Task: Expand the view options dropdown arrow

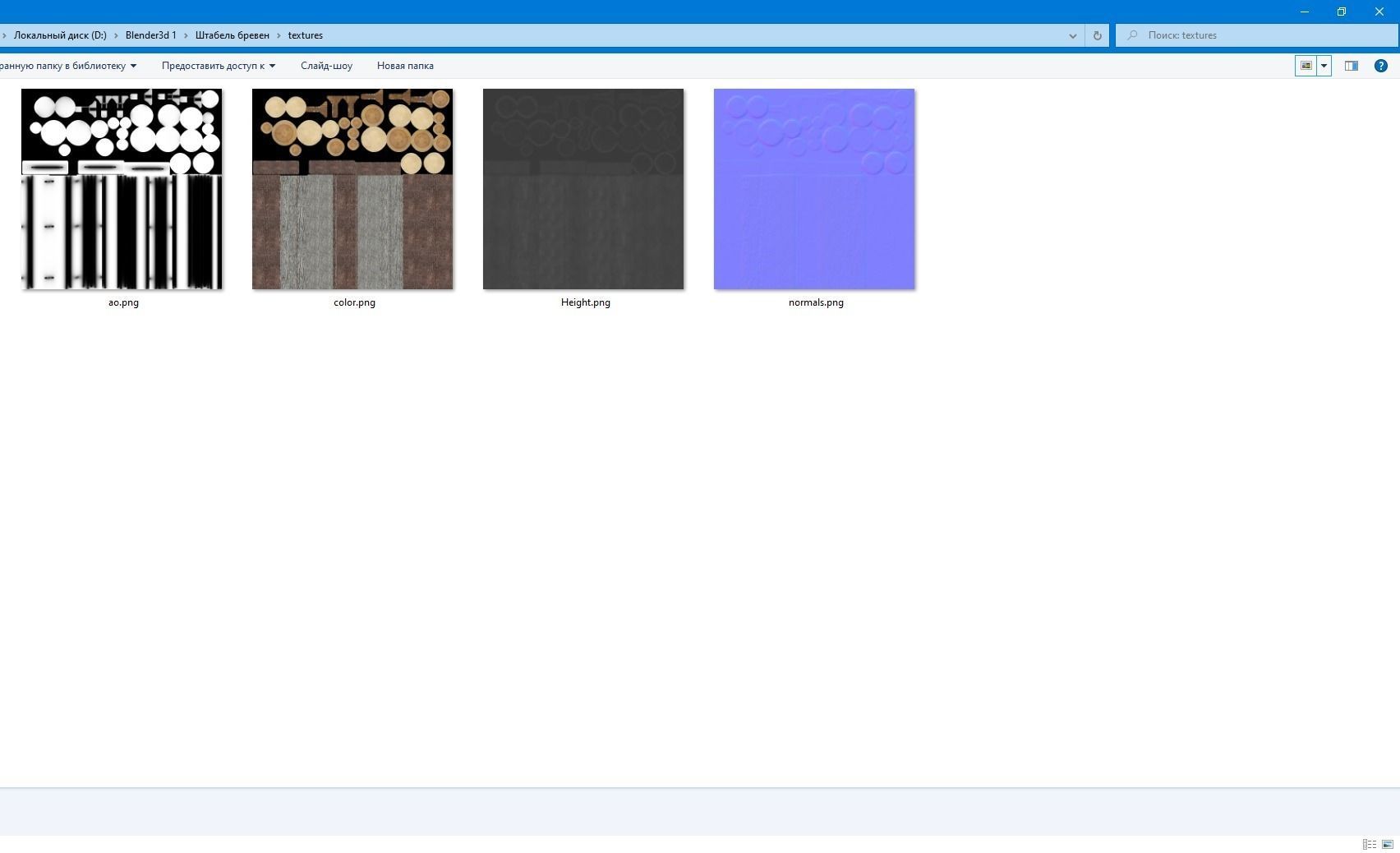Action: click(1324, 66)
